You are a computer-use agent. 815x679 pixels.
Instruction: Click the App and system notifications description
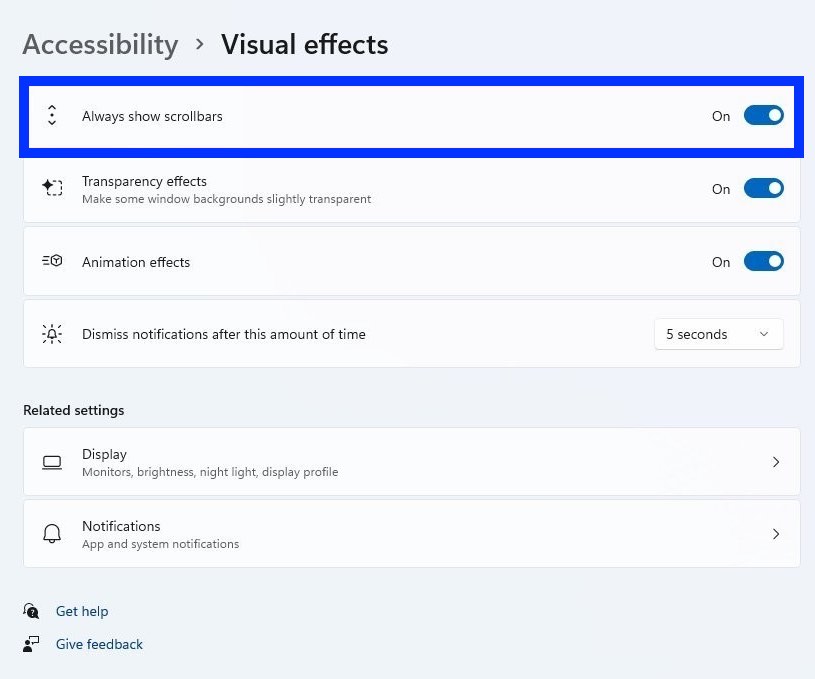[x=160, y=544]
